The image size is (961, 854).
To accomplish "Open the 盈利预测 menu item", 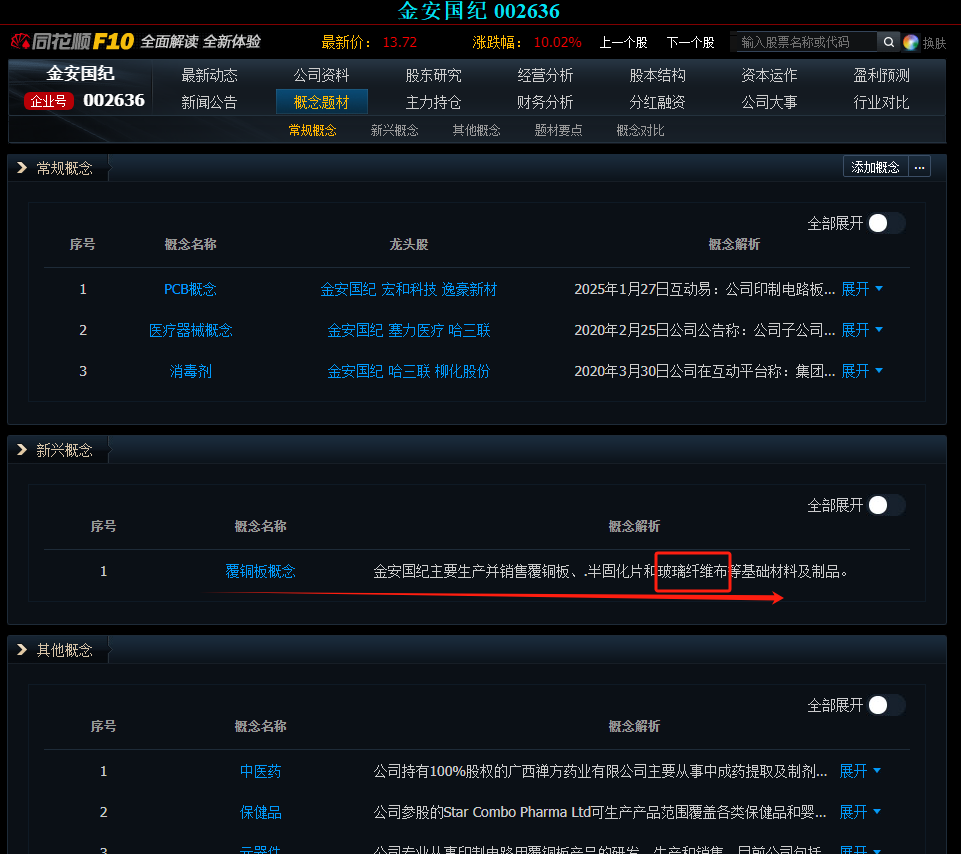I will point(881,75).
